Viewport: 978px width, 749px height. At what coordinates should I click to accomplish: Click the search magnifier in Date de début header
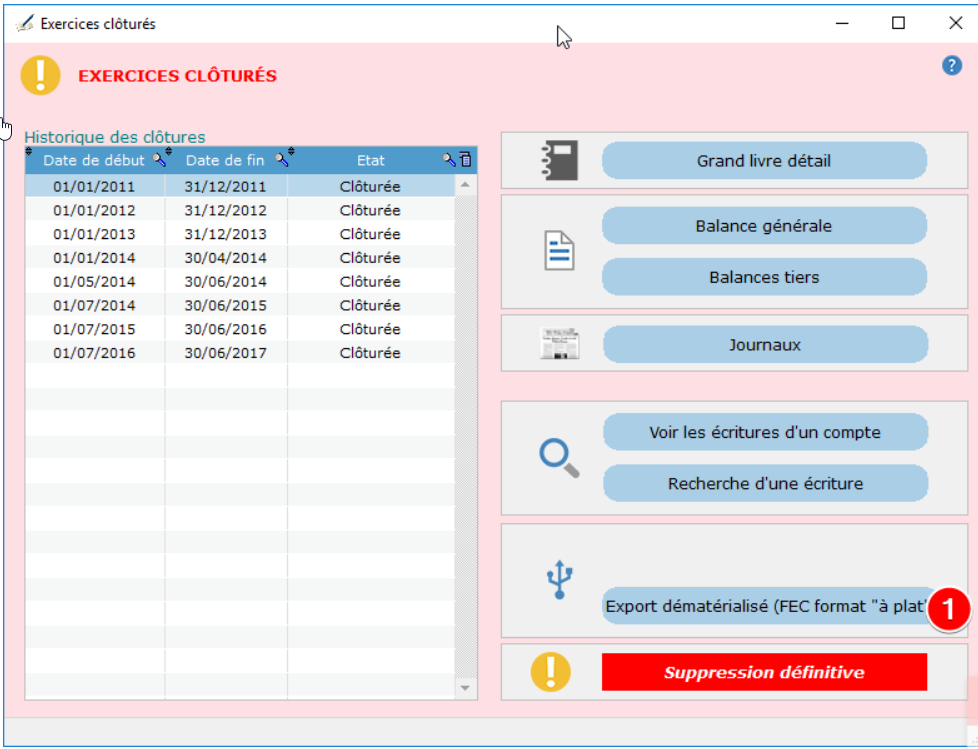[x=159, y=160]
